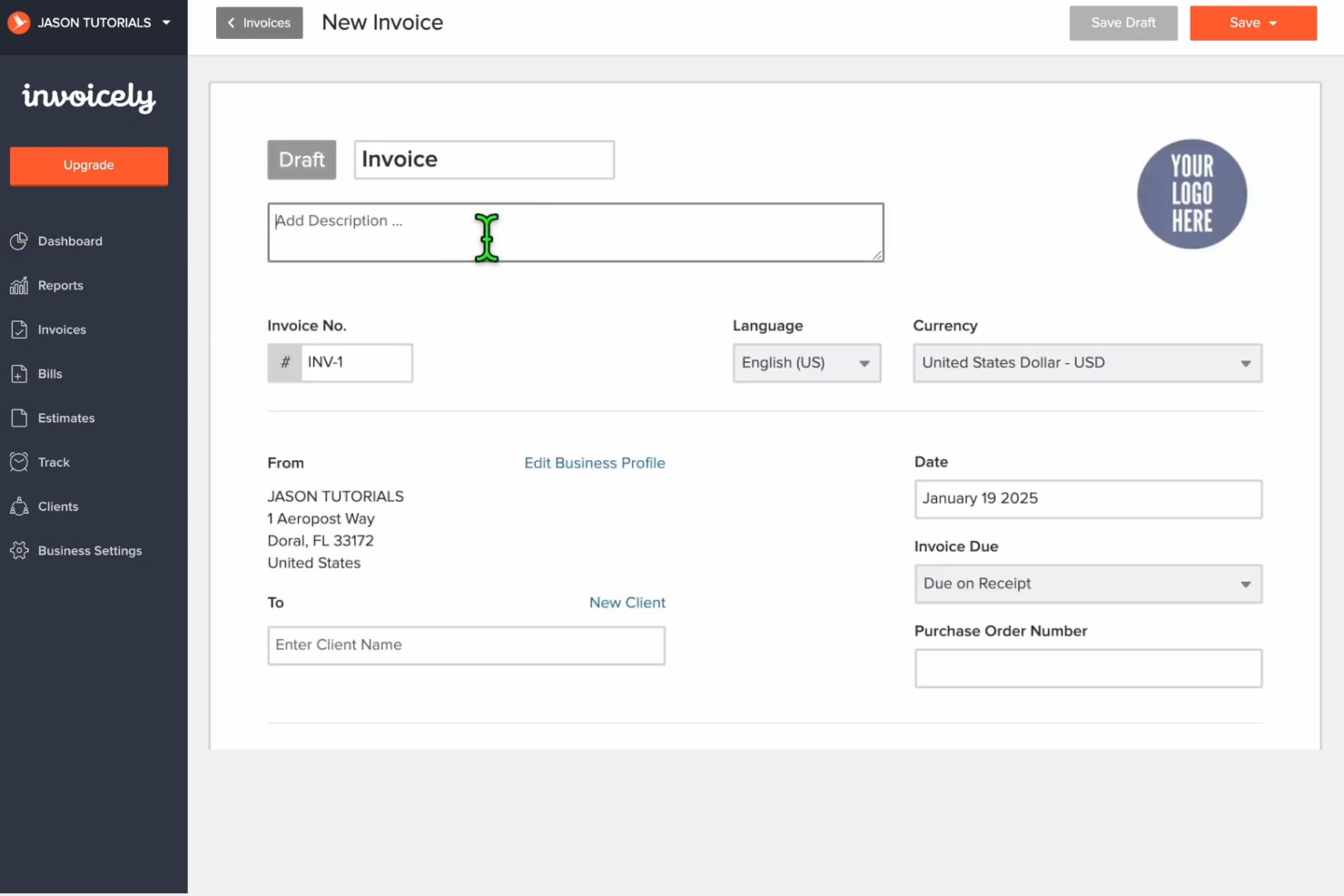This screenshot has height=896, width=1344.
Task: Select the Dashboard icon in sidebar
Action: point(19,241)
